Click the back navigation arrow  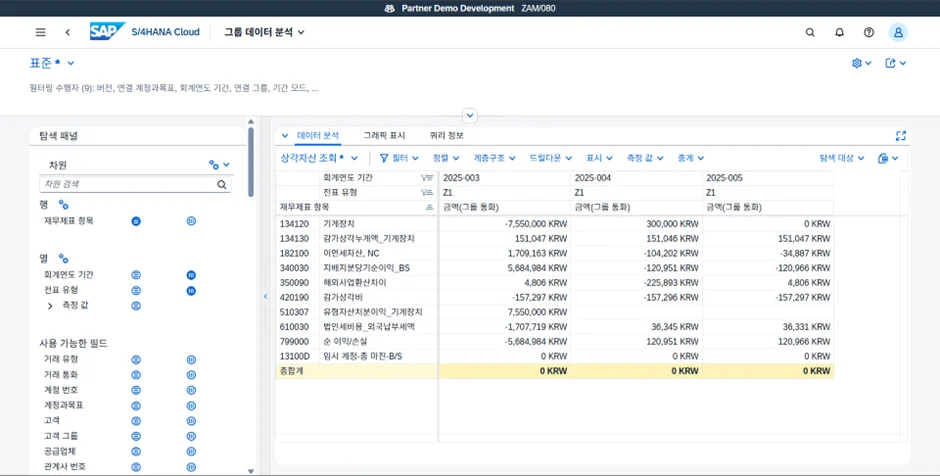tap(67, 32)
